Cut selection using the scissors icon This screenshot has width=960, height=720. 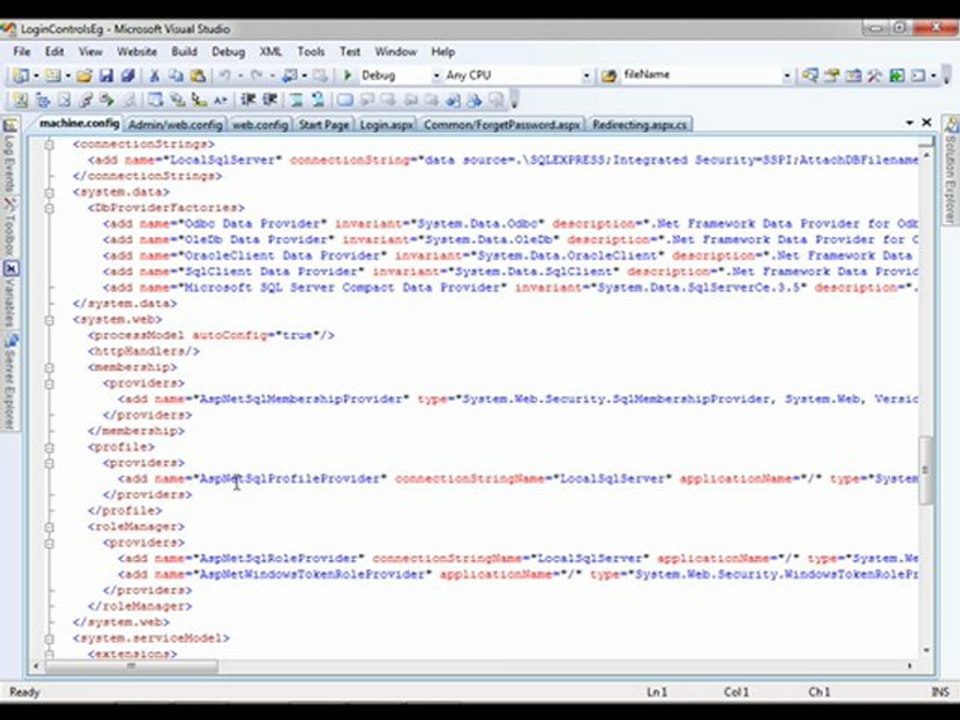154,75
